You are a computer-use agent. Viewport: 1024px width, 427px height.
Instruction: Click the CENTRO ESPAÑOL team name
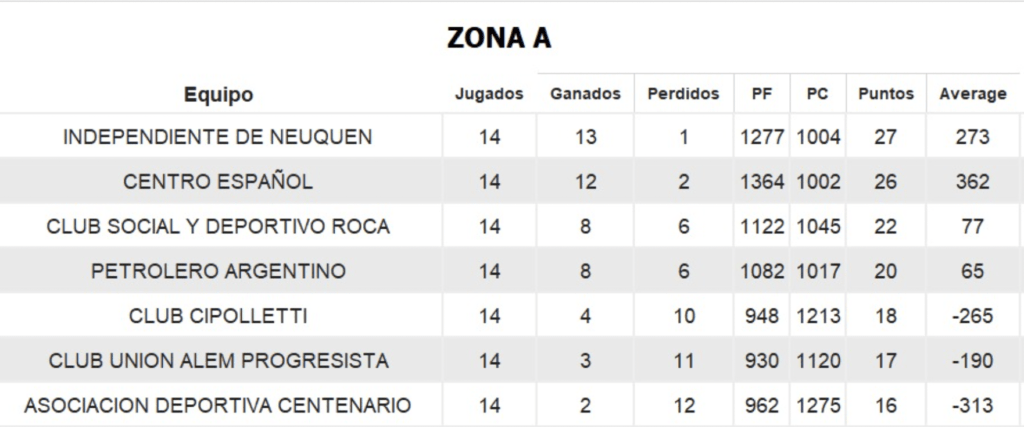pyautogui.click(x=218, y=182)
